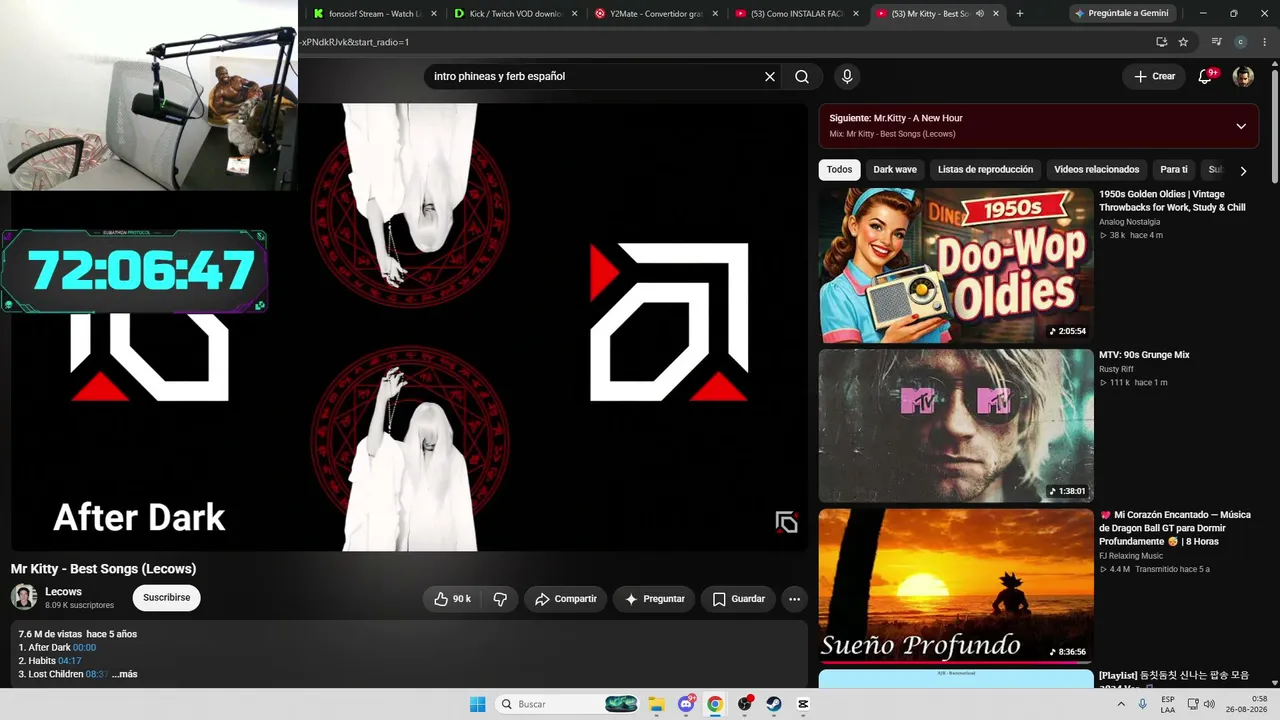Screen dimensions: 1280x720
Task: Click the Preguntar button
Action: click(x=654, y=599)
